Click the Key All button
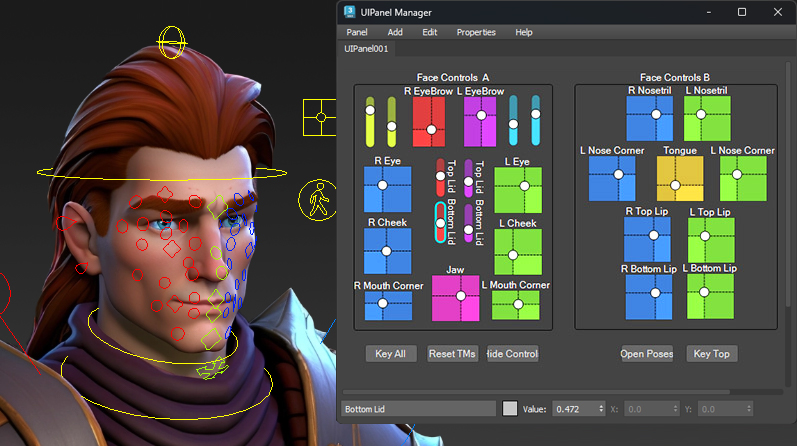This screenshot has height=446, width=797. [x=390, y=353]
